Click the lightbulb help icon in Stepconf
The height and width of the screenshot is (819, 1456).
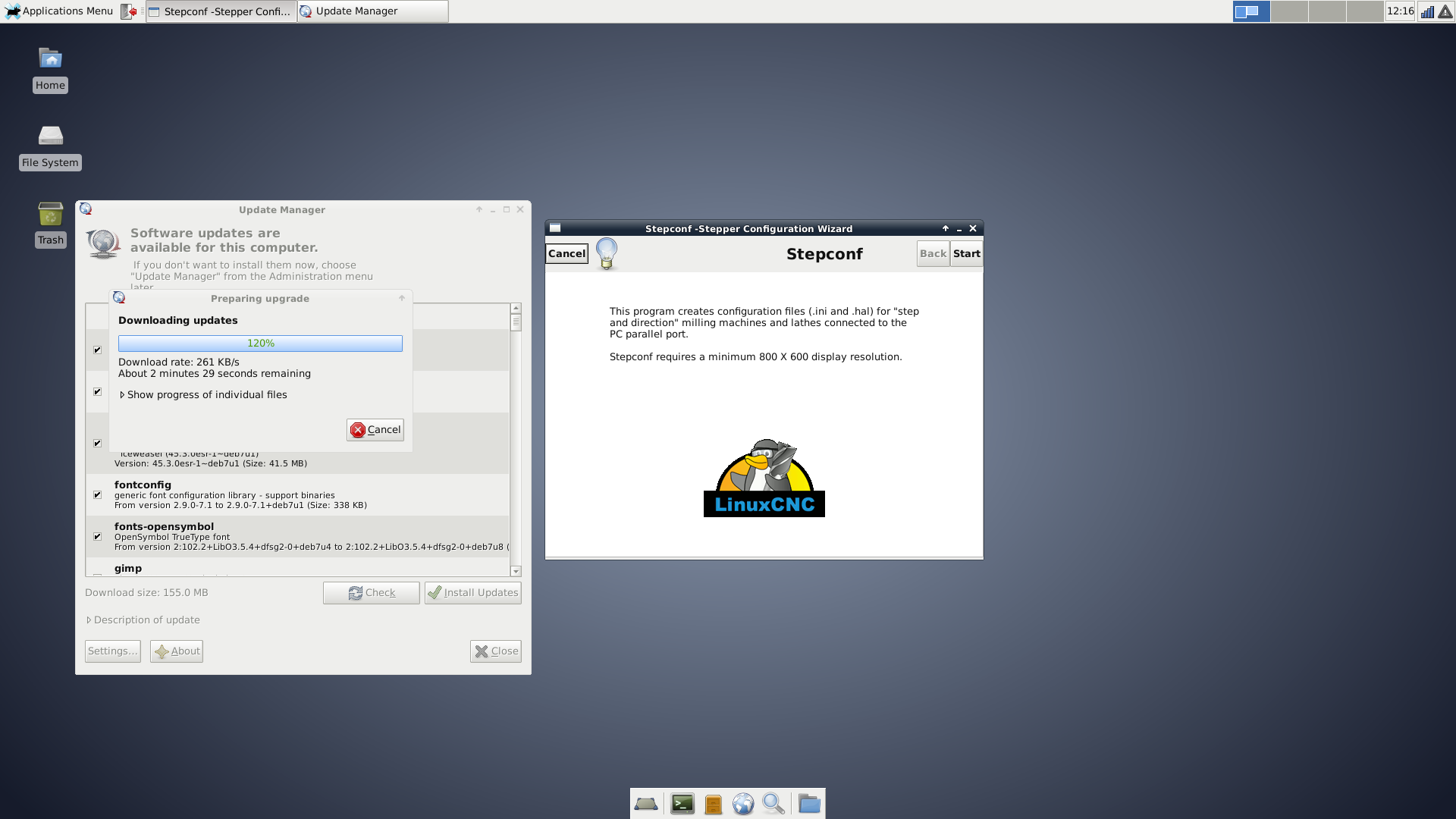point(607,253)
